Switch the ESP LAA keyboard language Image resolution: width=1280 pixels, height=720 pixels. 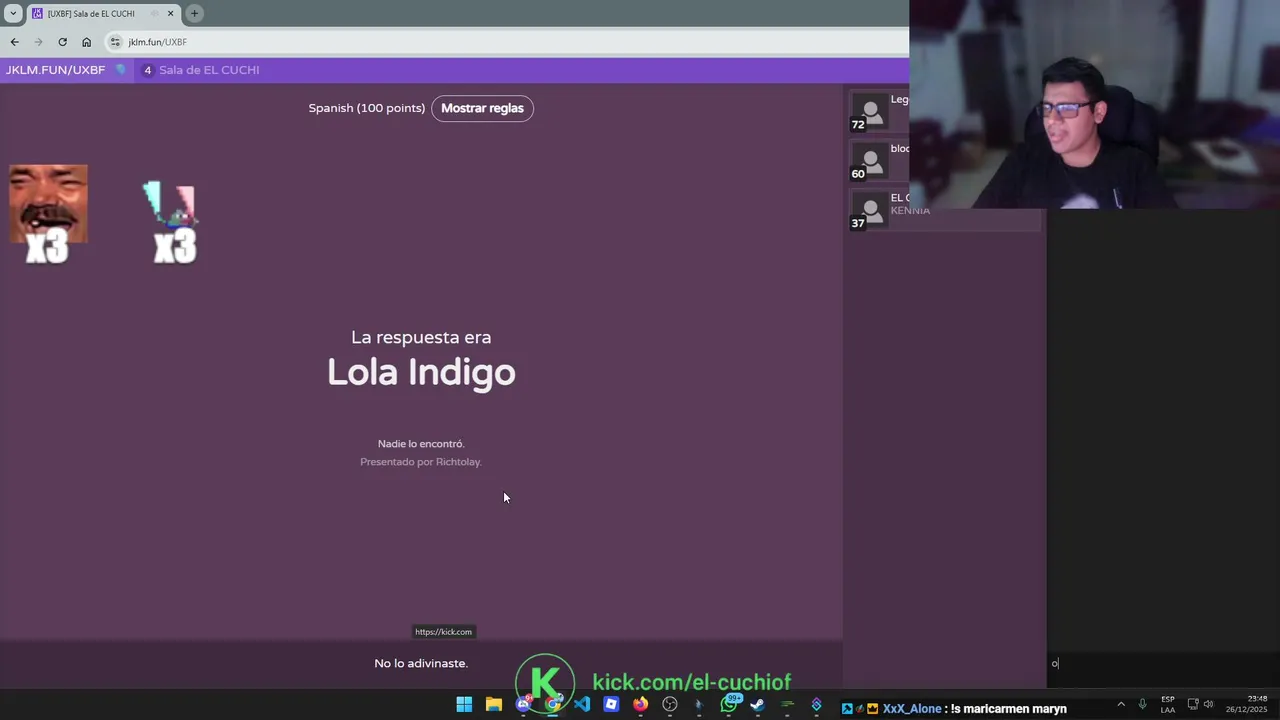click(1168, 704)
